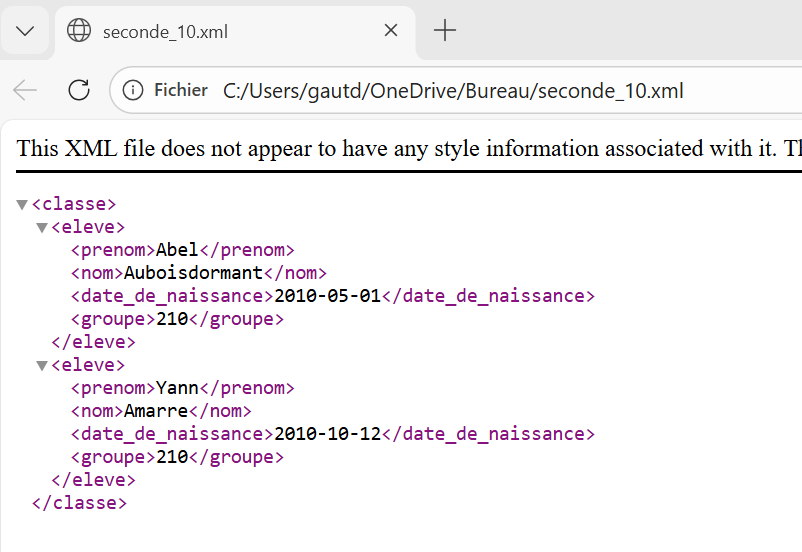
Task: Click the nom value Amarre
Action: [x=155, y=411]
